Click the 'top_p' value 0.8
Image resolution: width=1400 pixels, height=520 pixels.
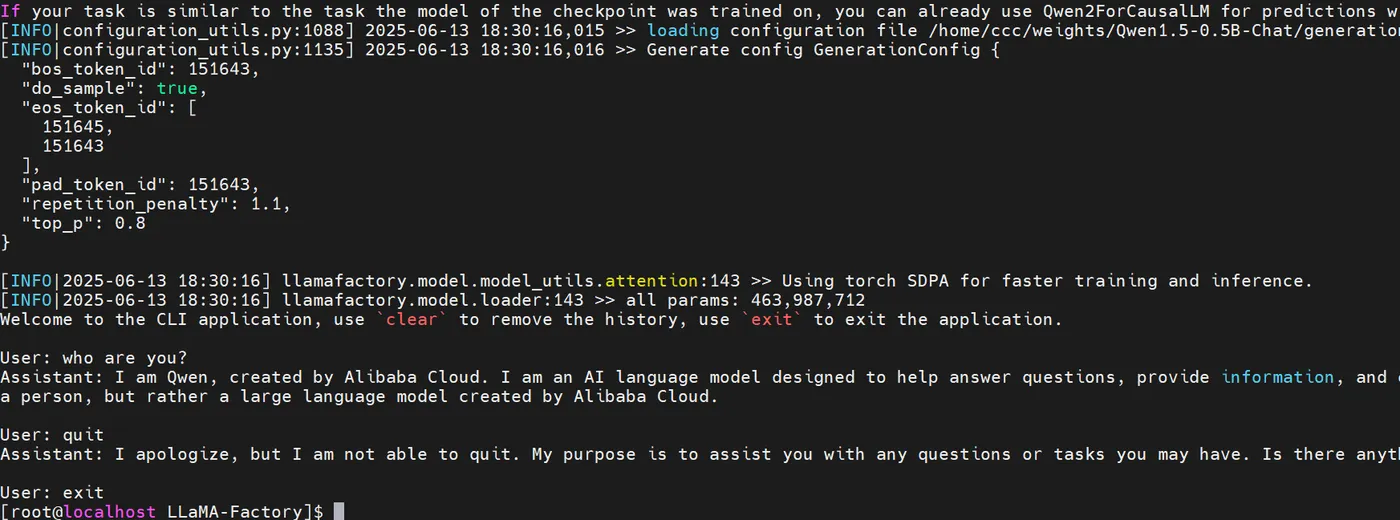click(130, 223)
